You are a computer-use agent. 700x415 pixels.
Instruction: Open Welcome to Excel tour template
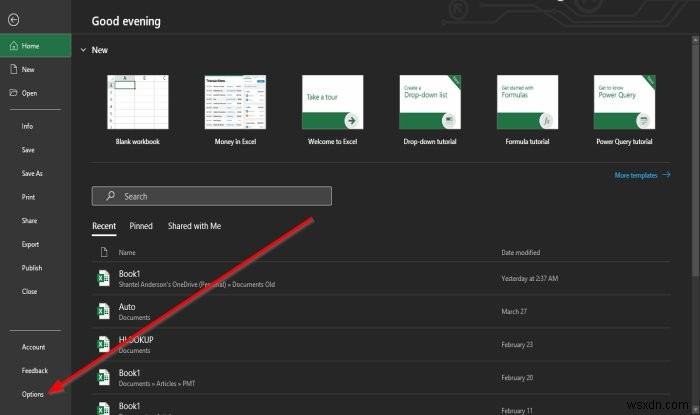point(333,110)
